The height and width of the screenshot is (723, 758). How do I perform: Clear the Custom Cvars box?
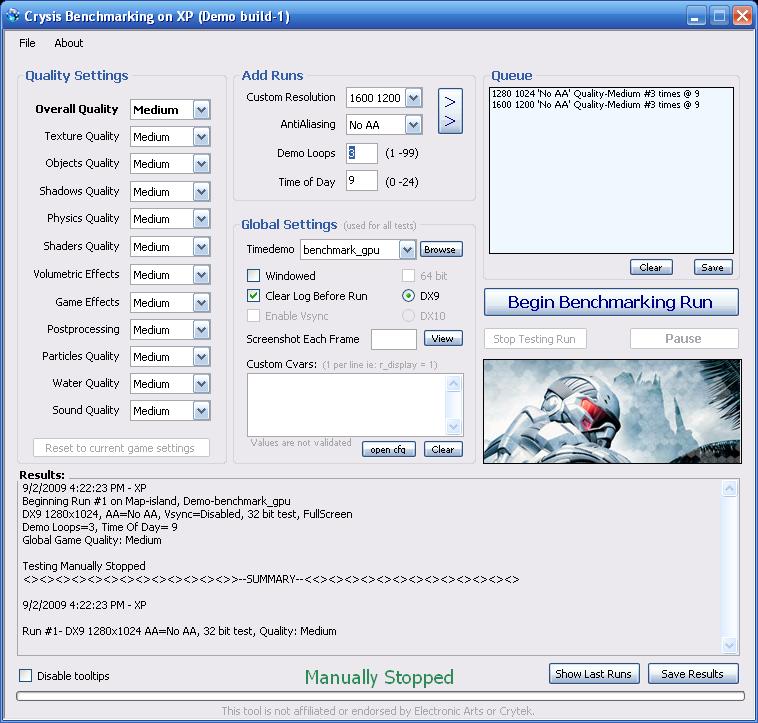[443, 449]
